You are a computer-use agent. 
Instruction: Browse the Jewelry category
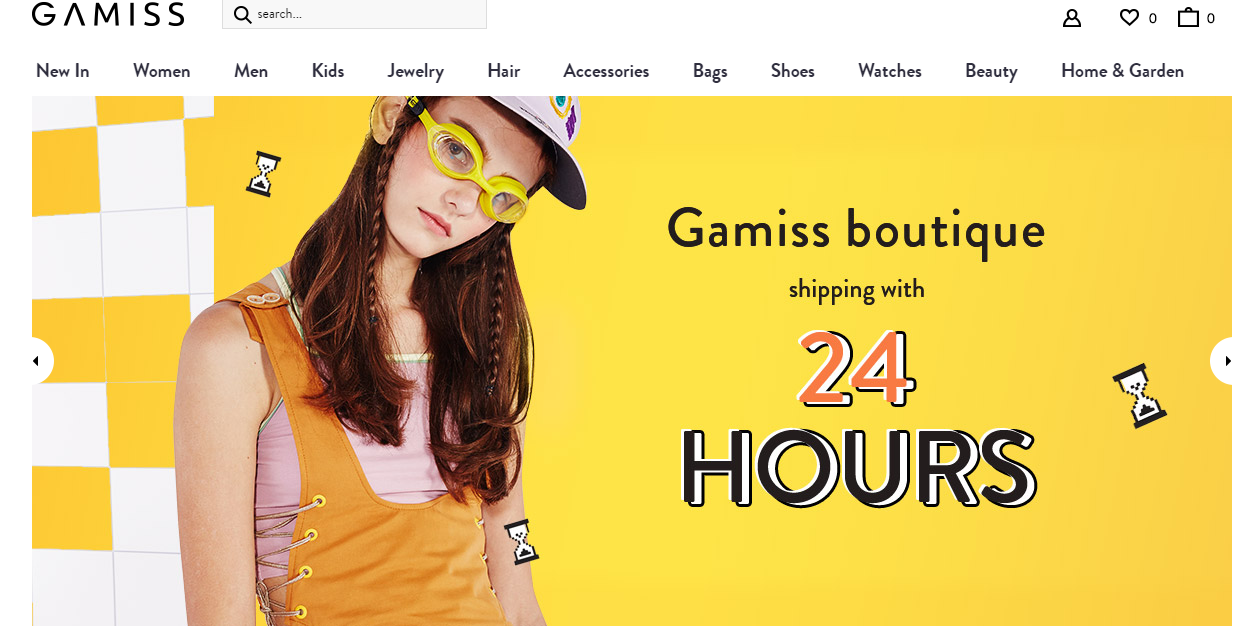(416, 71)
